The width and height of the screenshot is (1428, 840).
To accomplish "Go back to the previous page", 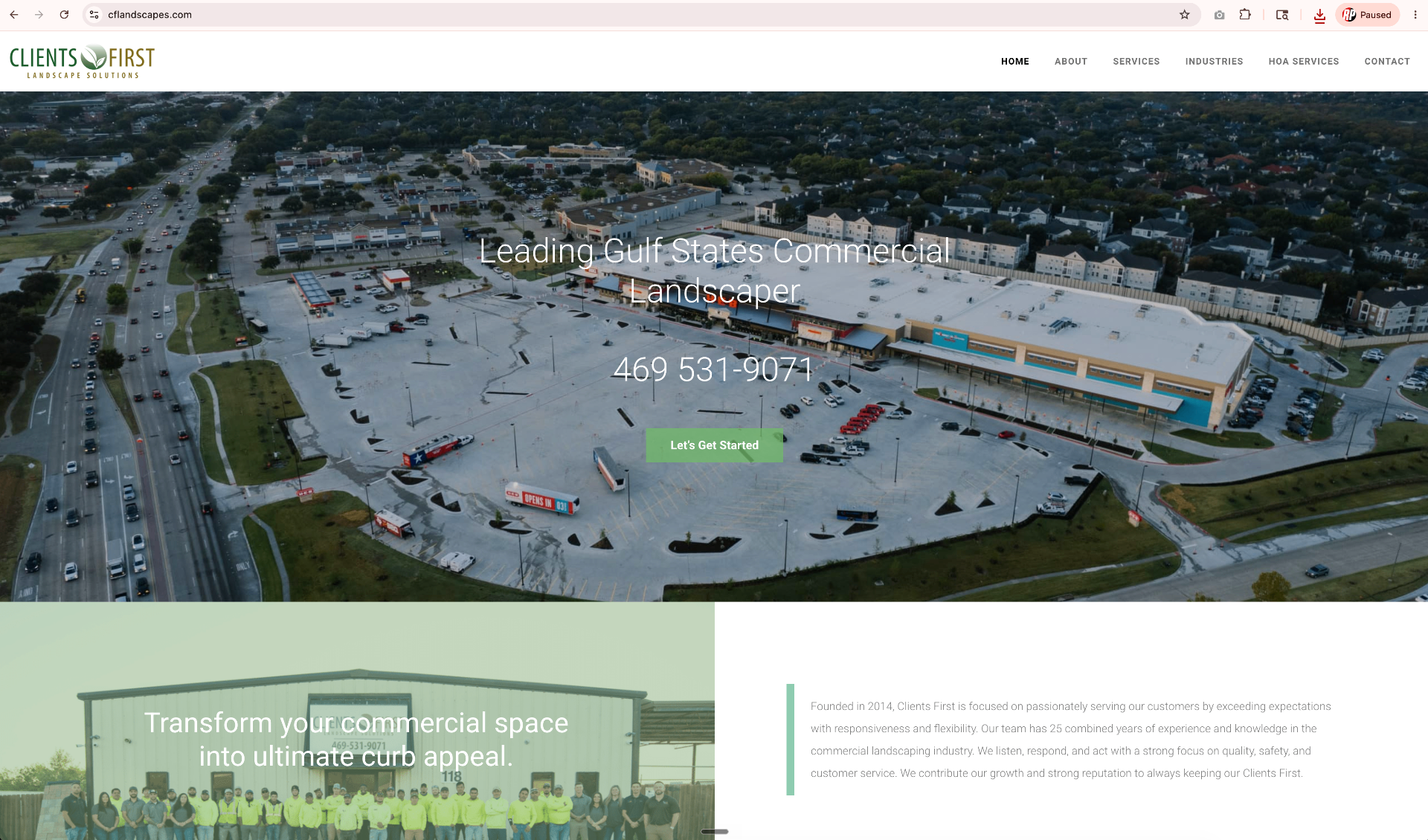I will point(14,15).
